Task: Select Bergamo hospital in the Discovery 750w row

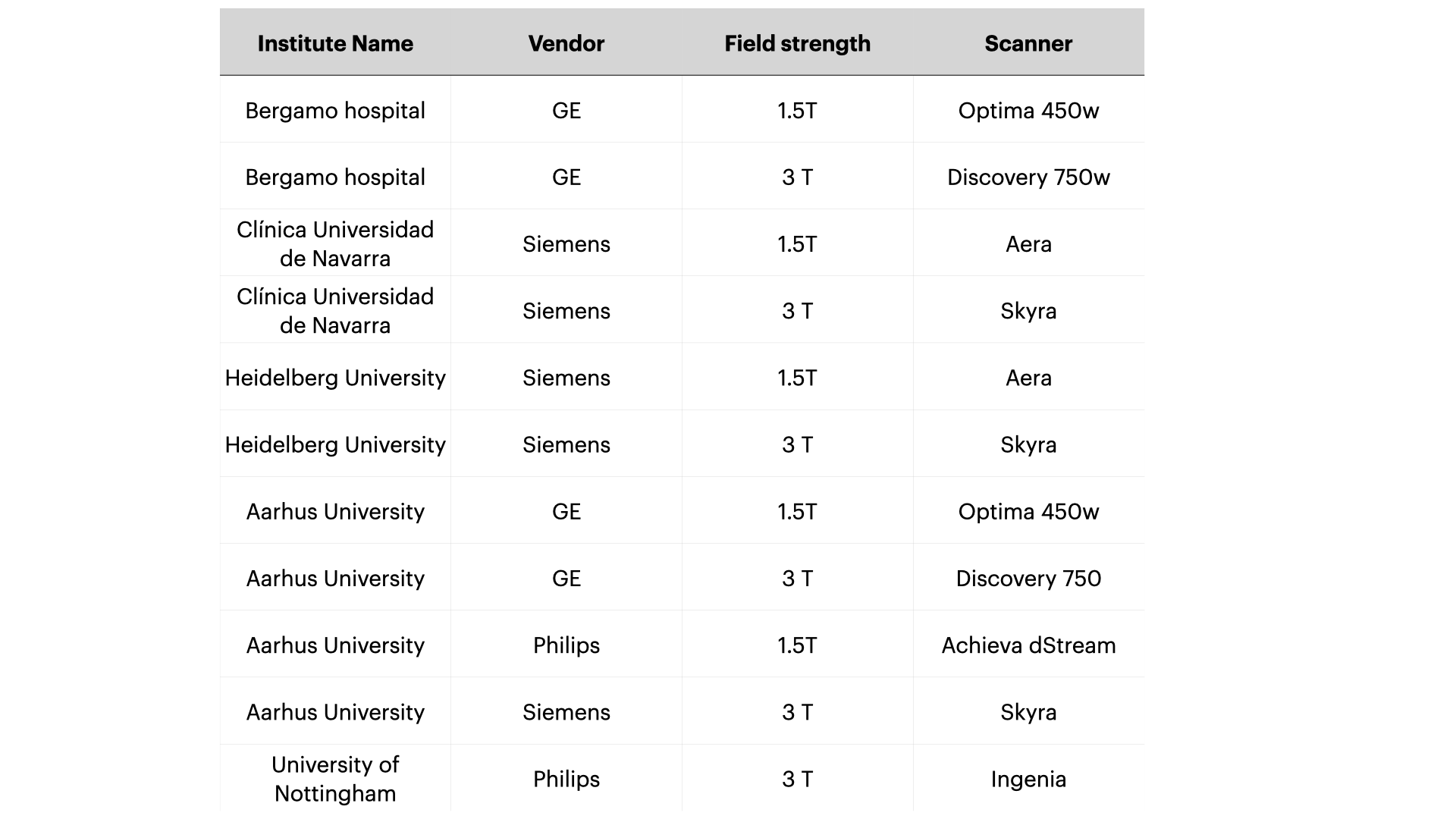Action: coord(335,177)
